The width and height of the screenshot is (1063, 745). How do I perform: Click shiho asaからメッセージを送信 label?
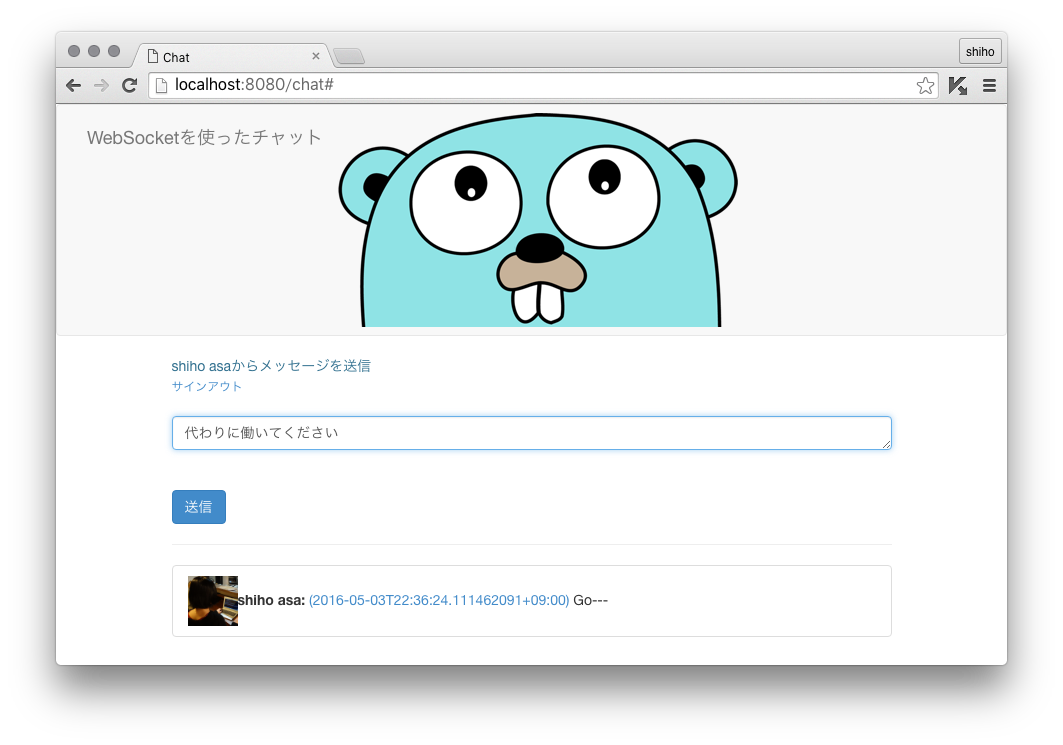point(270,366)
